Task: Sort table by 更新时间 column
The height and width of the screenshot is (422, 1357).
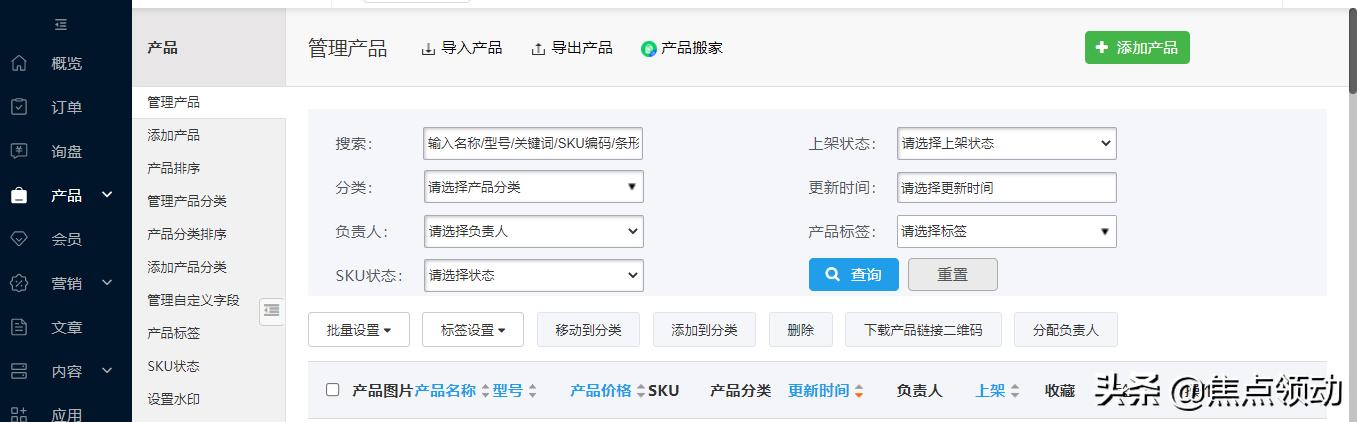Action: [x=819, y=391]
